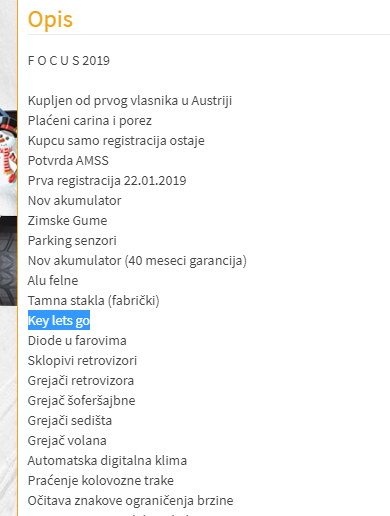The height and width of the screenshot is (516, 390).
Task: Click Automatska digitalna klima text
Action: 107,461
